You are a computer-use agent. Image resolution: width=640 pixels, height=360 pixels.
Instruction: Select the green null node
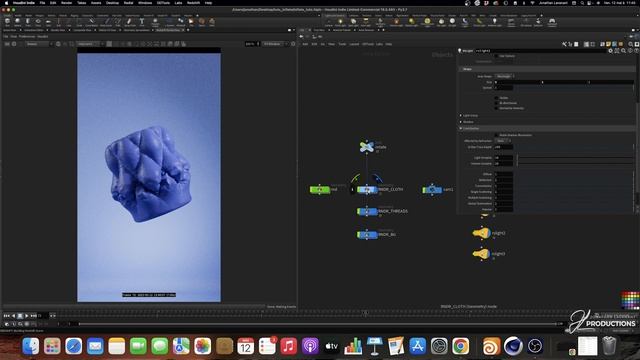320,189
